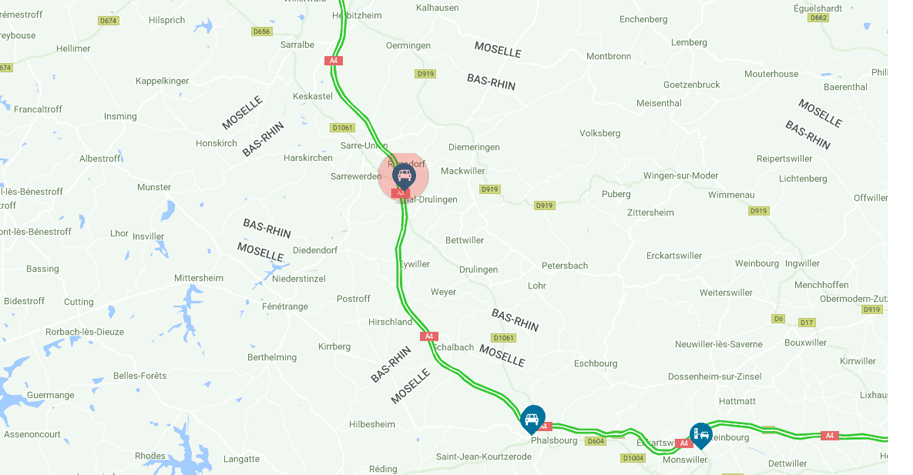The width and height of the screenshot is (913, 475).
Task: Click the Fénétrange town label
Action: click(285, 306)
